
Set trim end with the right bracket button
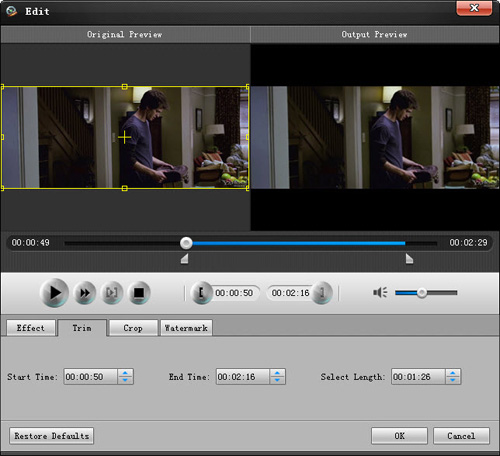[x=322, y=293]
